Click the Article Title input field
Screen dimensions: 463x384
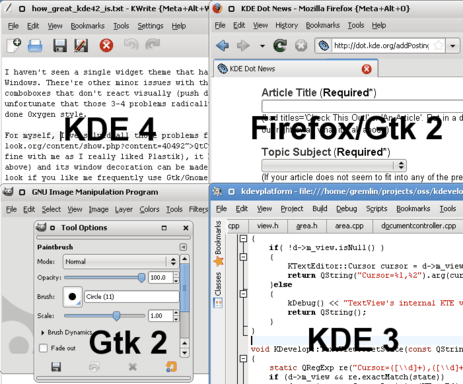[x=362, y=106]
